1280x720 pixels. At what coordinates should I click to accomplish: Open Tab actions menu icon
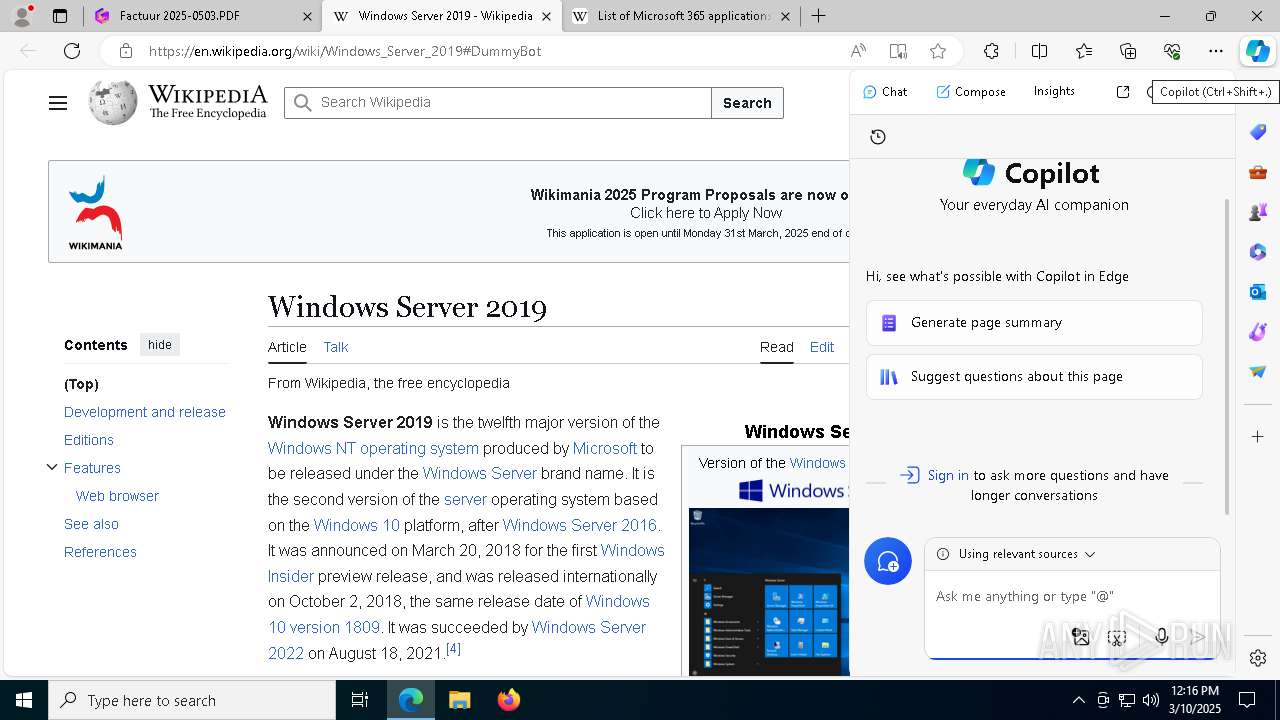click(60, 16)
